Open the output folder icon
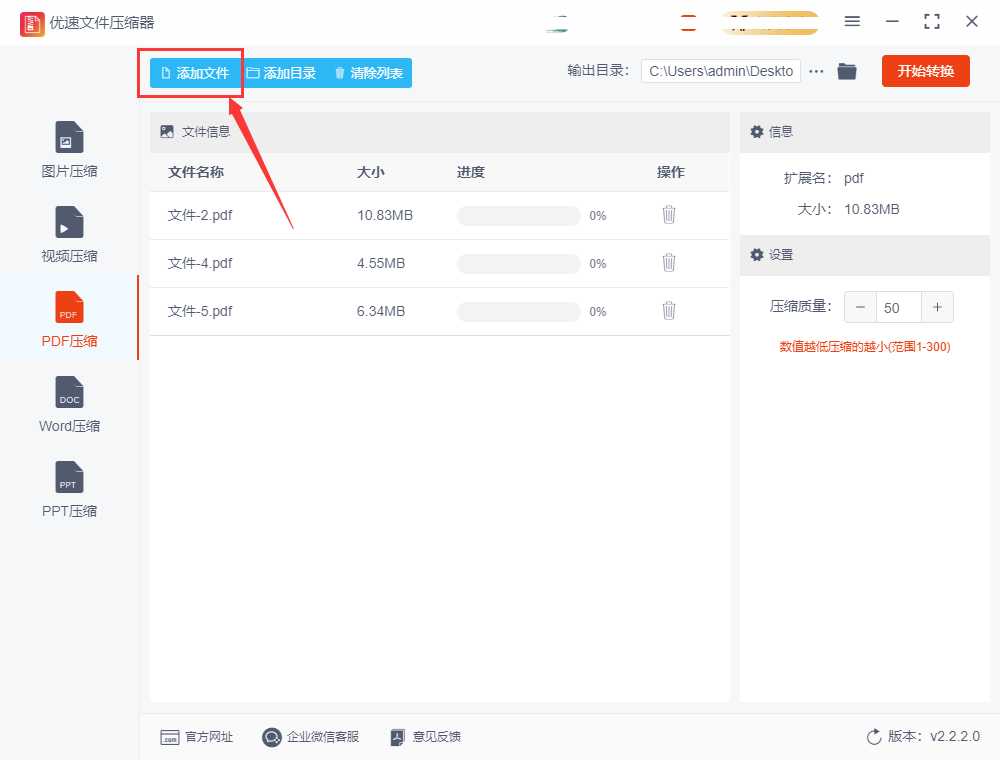1000x760 pixels. coord(847,71)
